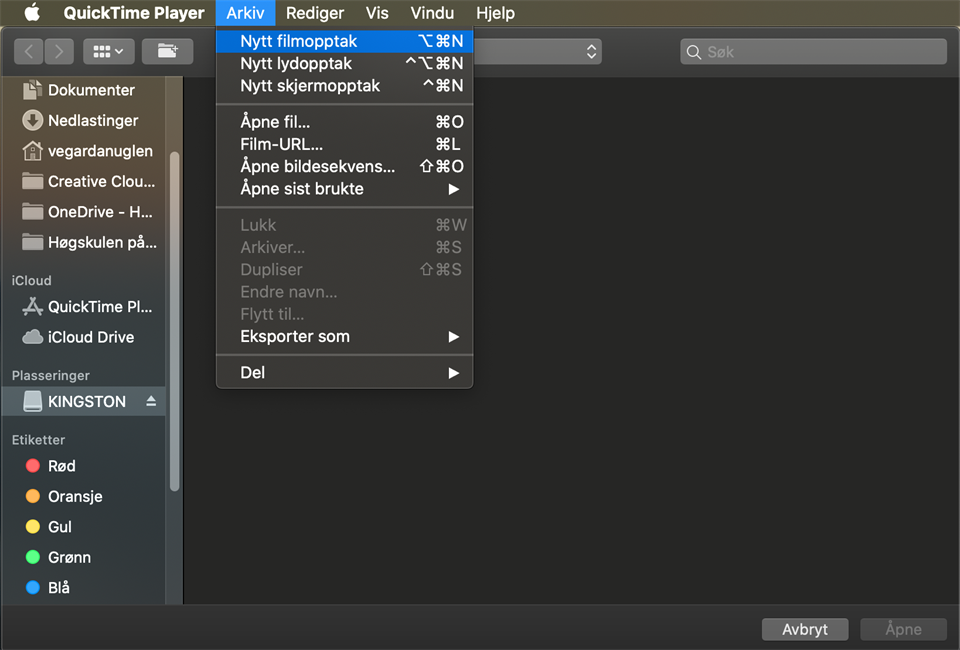Open iCloud Drive in the sidebar
960x650 pixels.
pyautogui.click(x=90, y=337)
